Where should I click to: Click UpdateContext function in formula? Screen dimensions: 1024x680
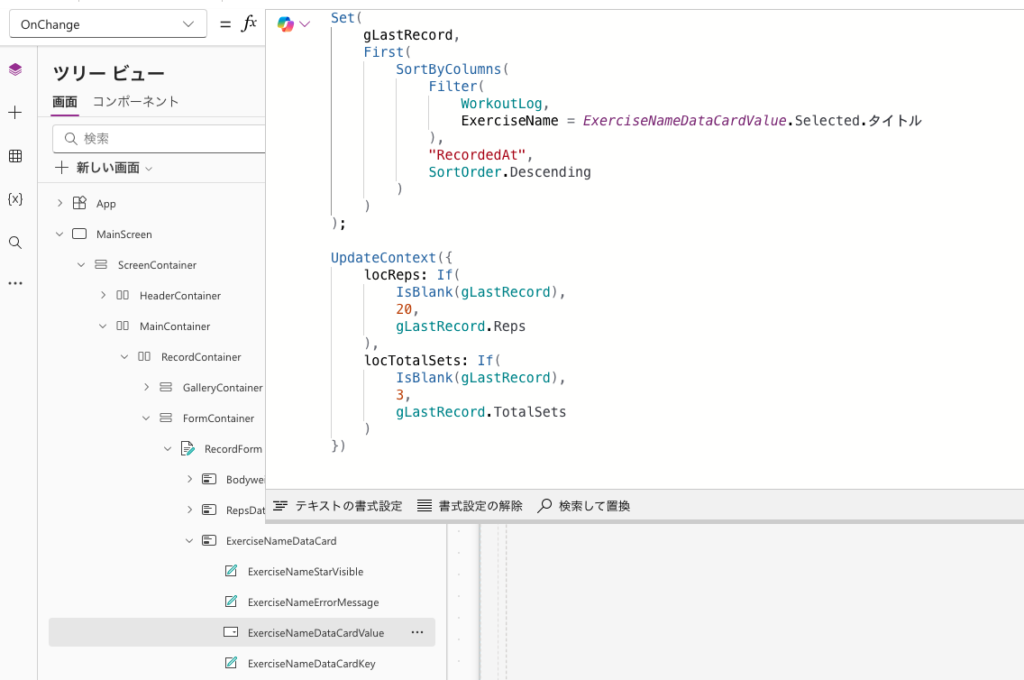[383, 258]
